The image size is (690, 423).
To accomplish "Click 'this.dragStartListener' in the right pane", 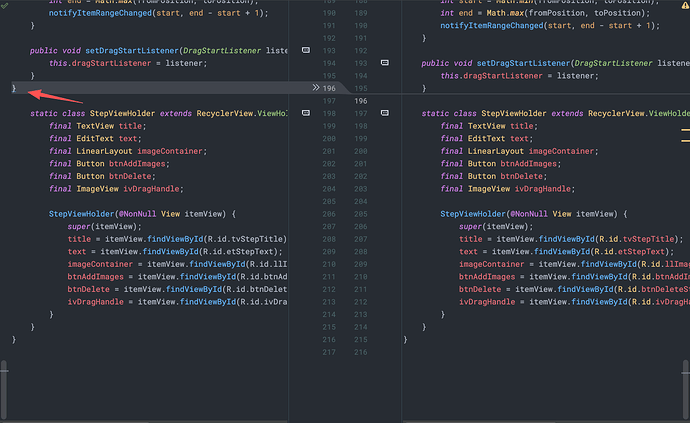I will (x=492, y=76).
